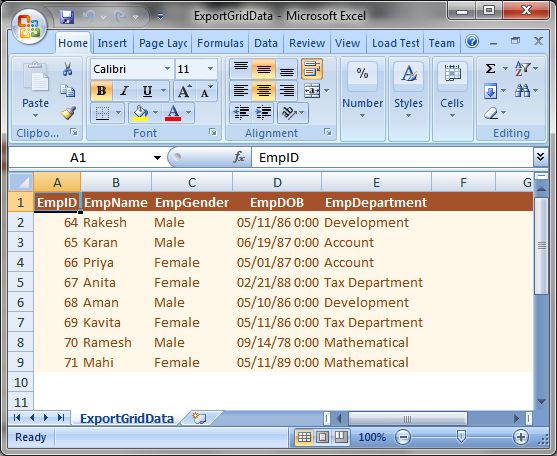Click Align Text Right icon
The width and height of the screenshot is (557, 456).
(x=287, y=91)
